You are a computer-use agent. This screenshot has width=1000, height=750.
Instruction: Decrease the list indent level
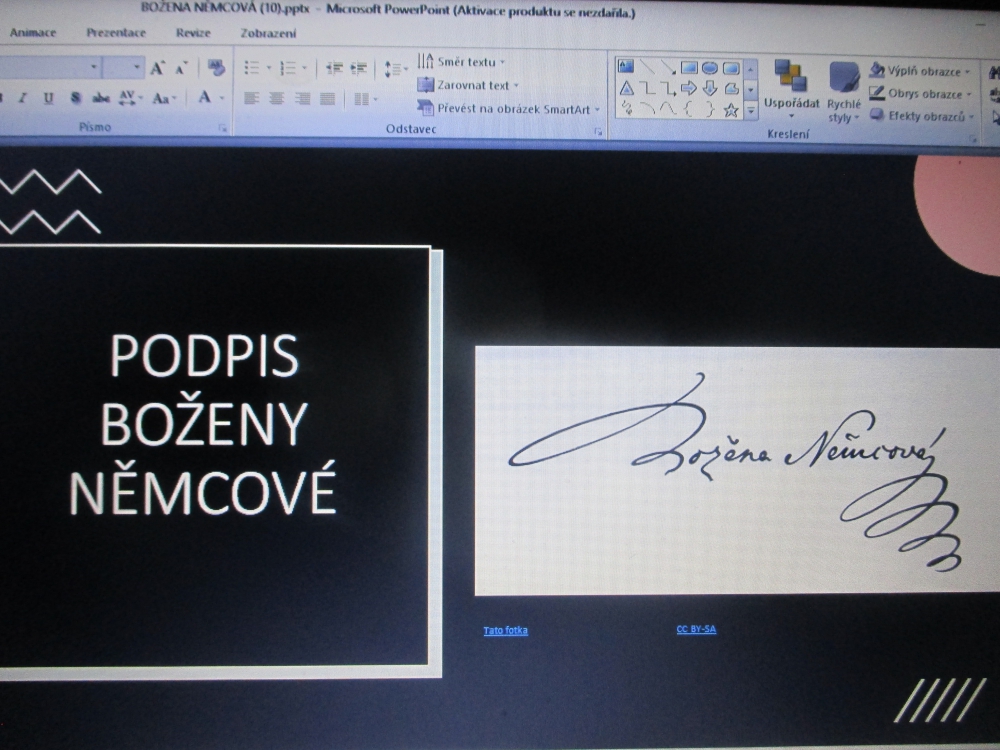(334, 68)
